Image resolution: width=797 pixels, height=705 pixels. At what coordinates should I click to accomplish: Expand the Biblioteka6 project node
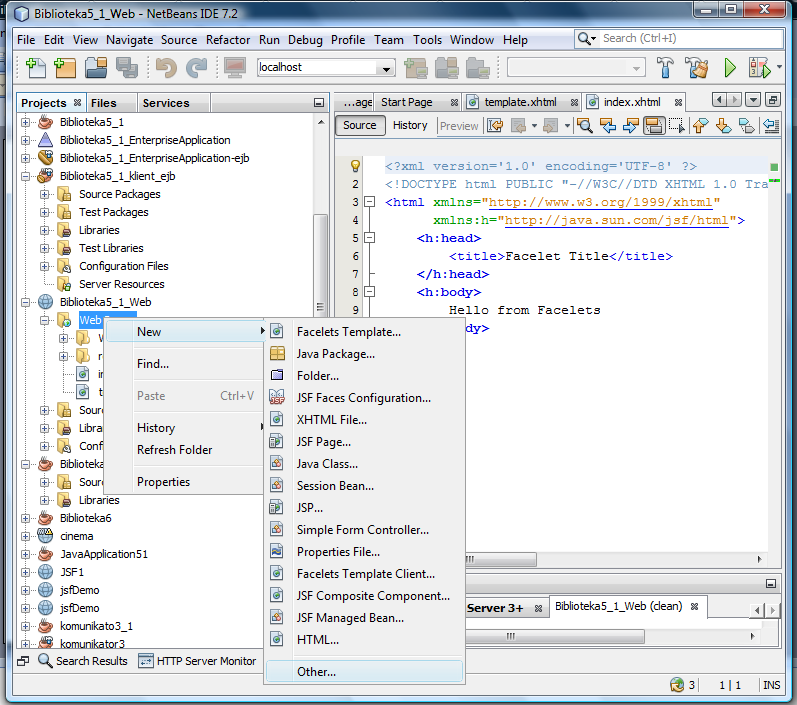pos(25,518)
